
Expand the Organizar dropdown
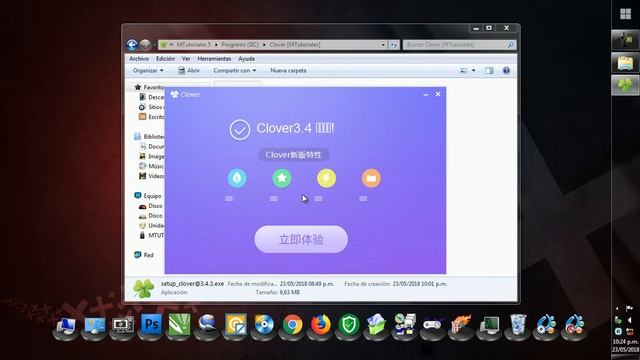[x=148, y=71]
